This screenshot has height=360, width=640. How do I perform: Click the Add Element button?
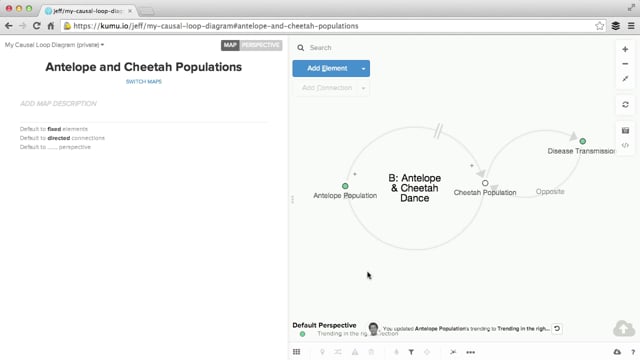pos(325,69)
